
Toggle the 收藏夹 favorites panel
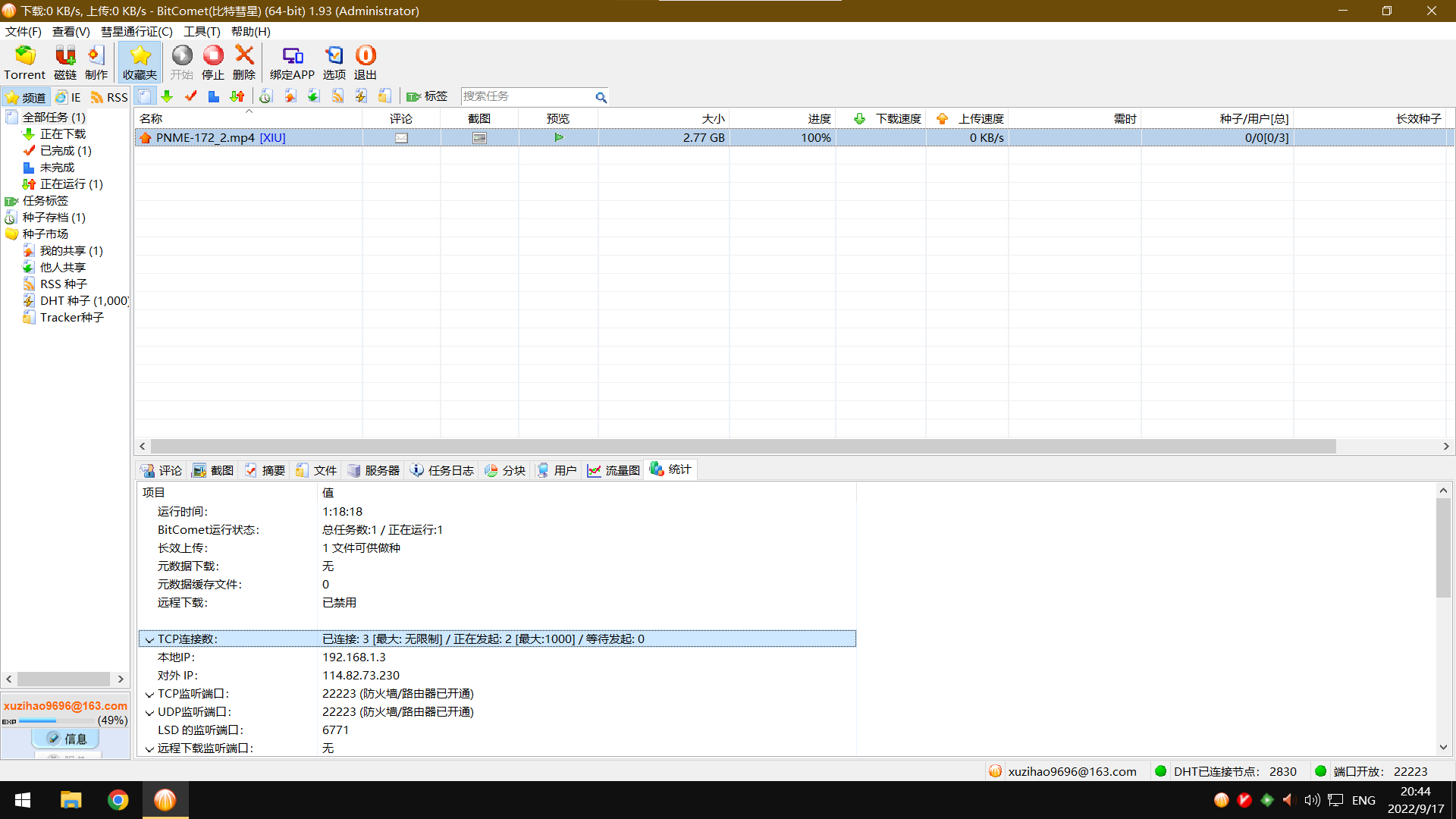(140, 62)
